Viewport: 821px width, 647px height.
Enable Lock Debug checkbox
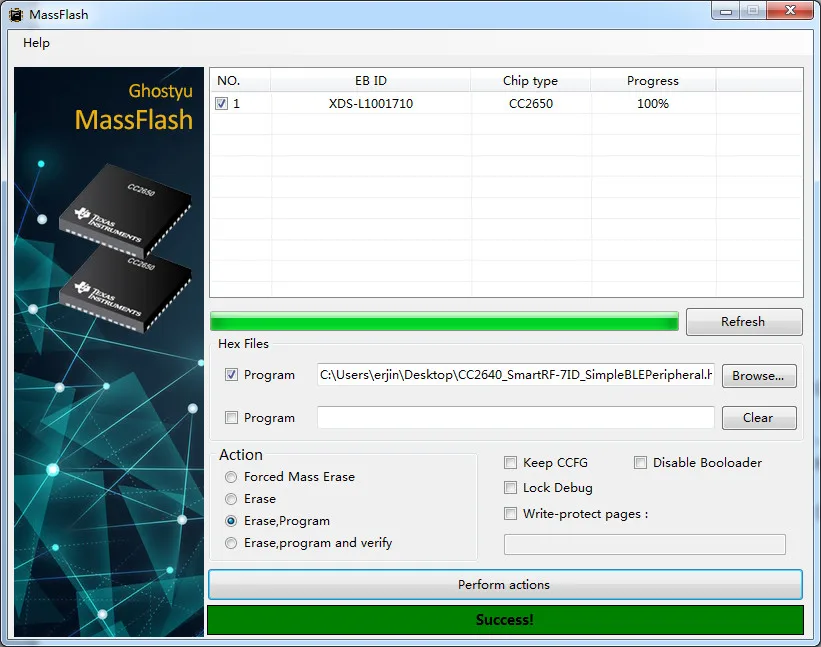click(510, 488)
